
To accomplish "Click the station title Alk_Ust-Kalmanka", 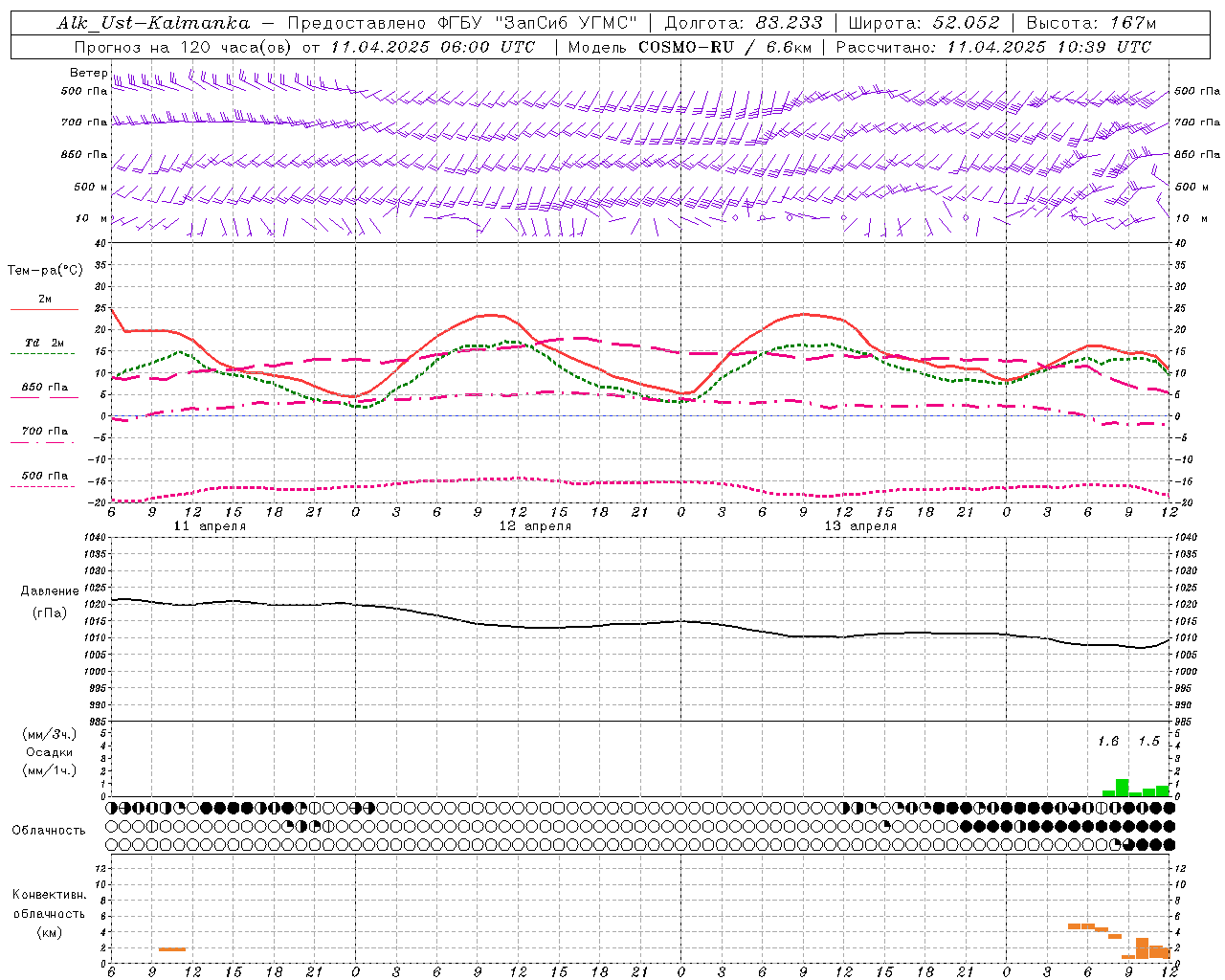I will (153, 23).
